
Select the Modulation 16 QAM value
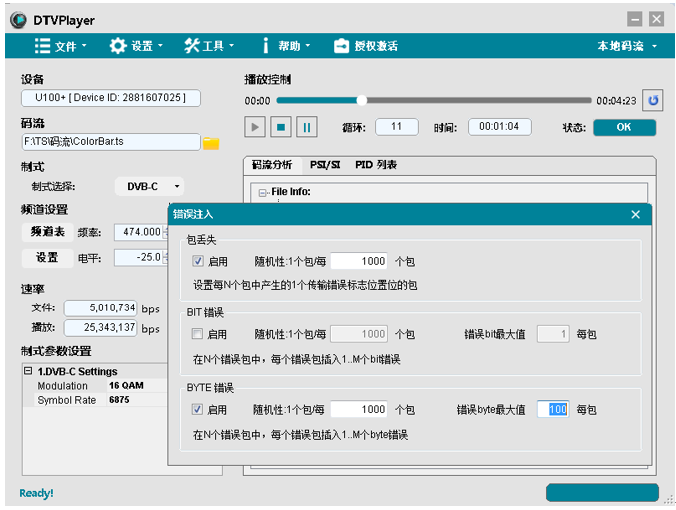pyautogui.click(x=137, y=385)
